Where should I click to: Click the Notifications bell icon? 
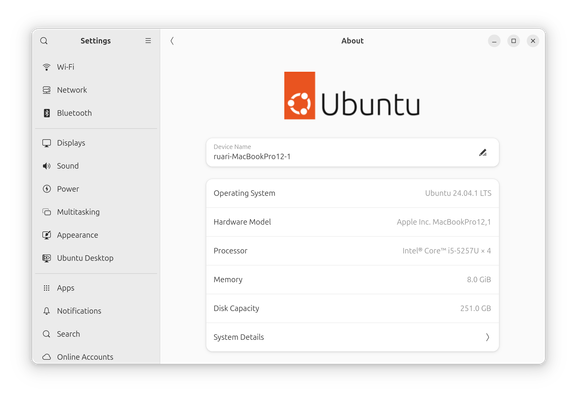(x=46, y=311)
